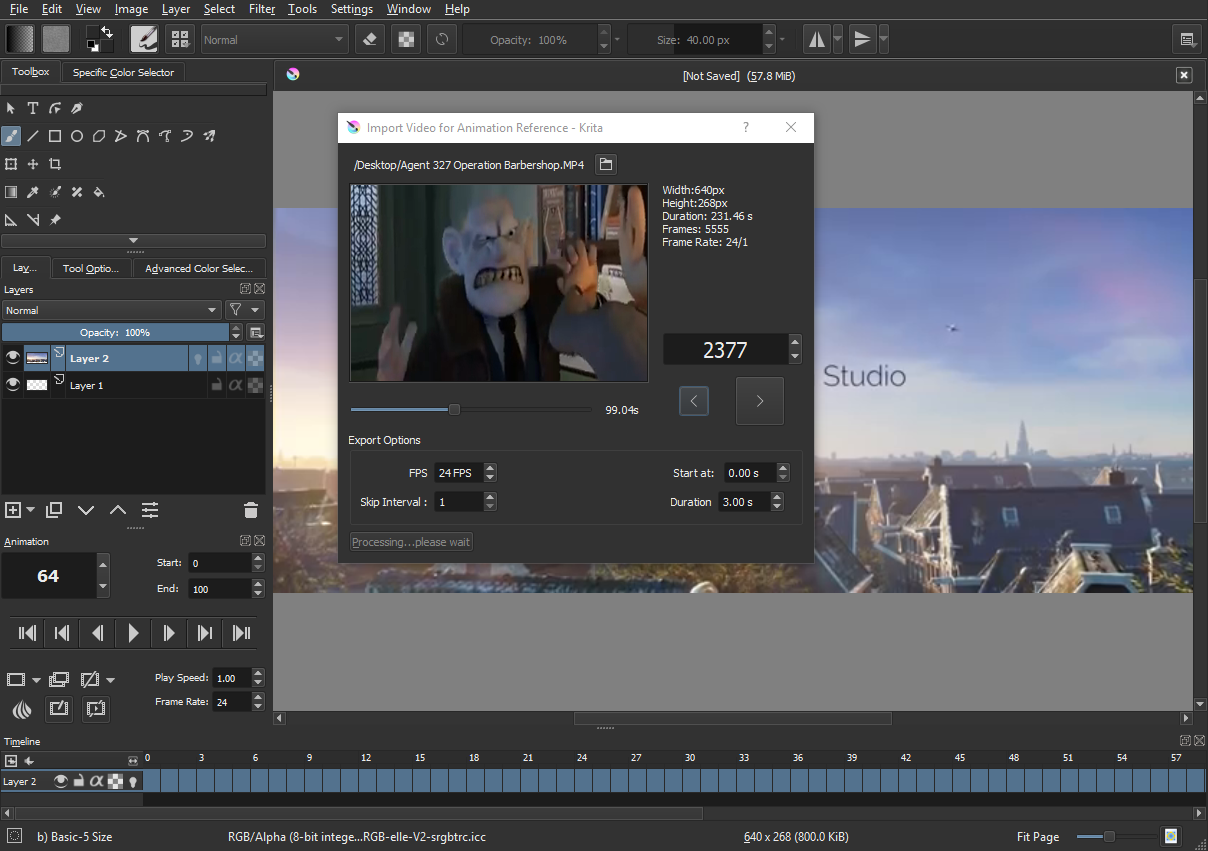Open the layer filter funnel dropdown
This screenshot has width=1208, height=851.
[243, 310]
